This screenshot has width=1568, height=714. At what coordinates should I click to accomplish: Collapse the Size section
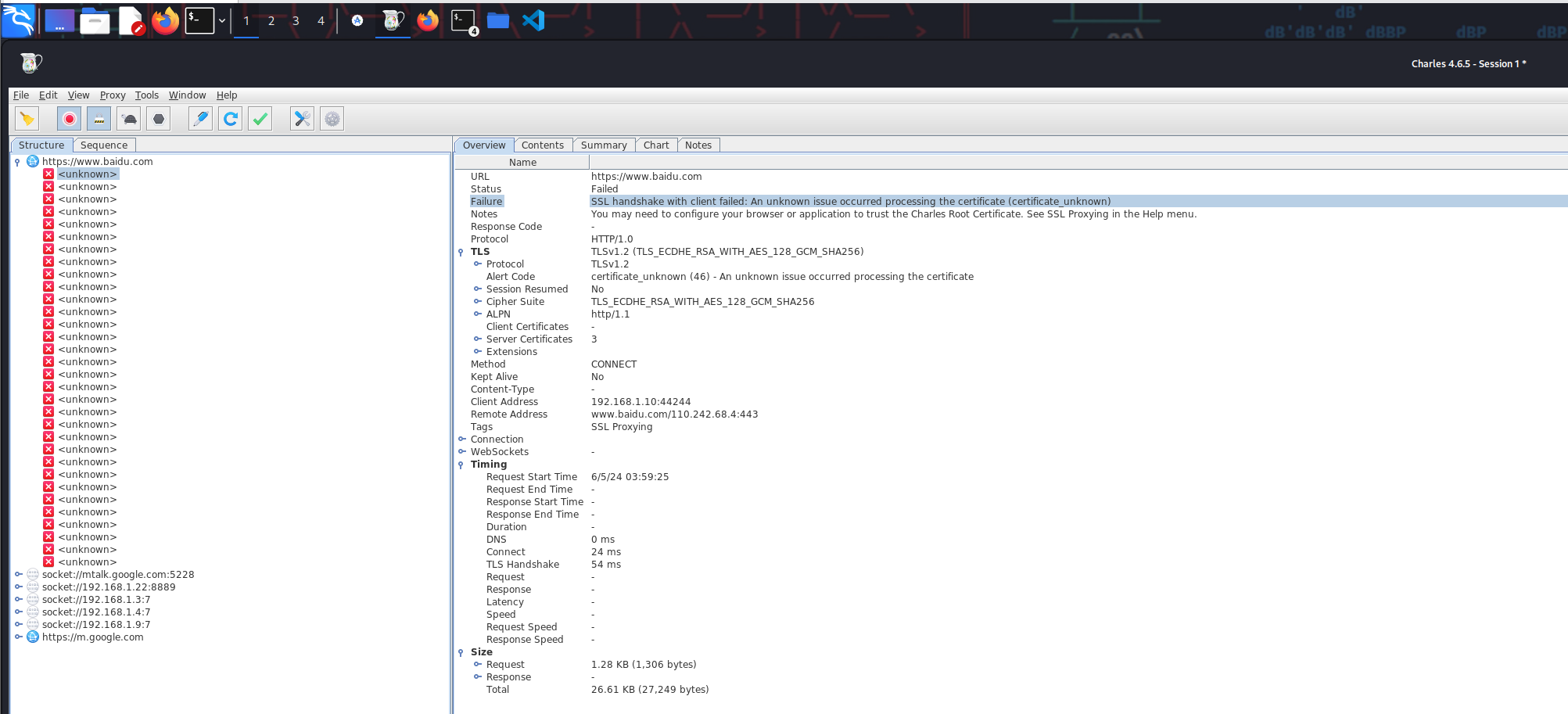pos(461,652)
